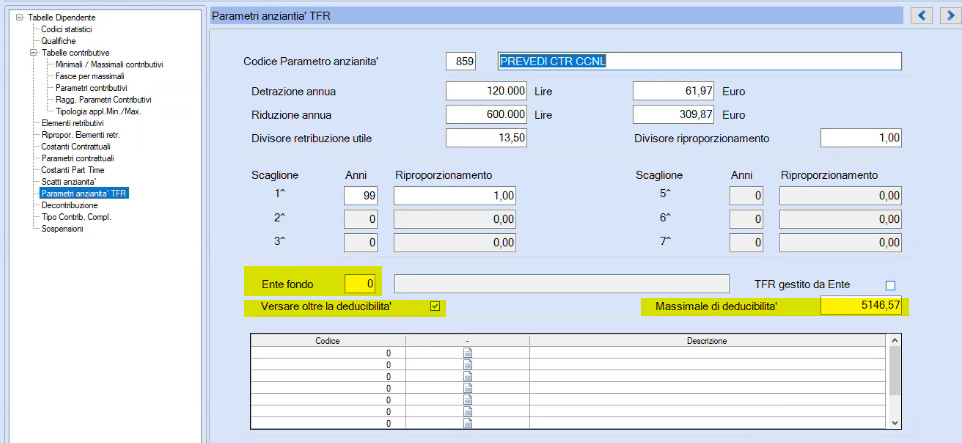Click Massimale di deducibilita' field 5146,57
962x443 pixels.
(x=861, y=306)
